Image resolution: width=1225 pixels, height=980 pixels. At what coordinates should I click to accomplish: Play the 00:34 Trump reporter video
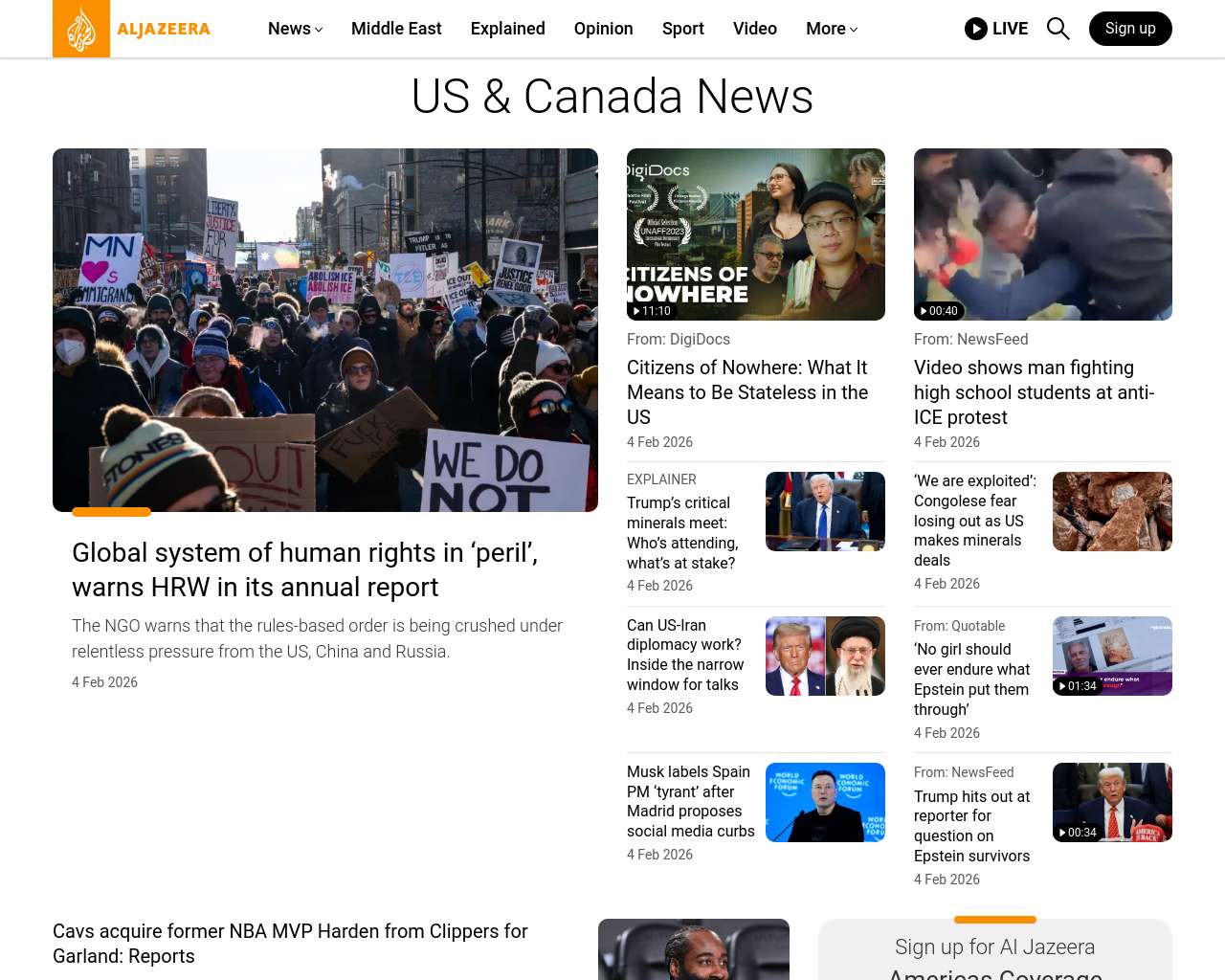pyautogui.click(x=1112, y=802)
